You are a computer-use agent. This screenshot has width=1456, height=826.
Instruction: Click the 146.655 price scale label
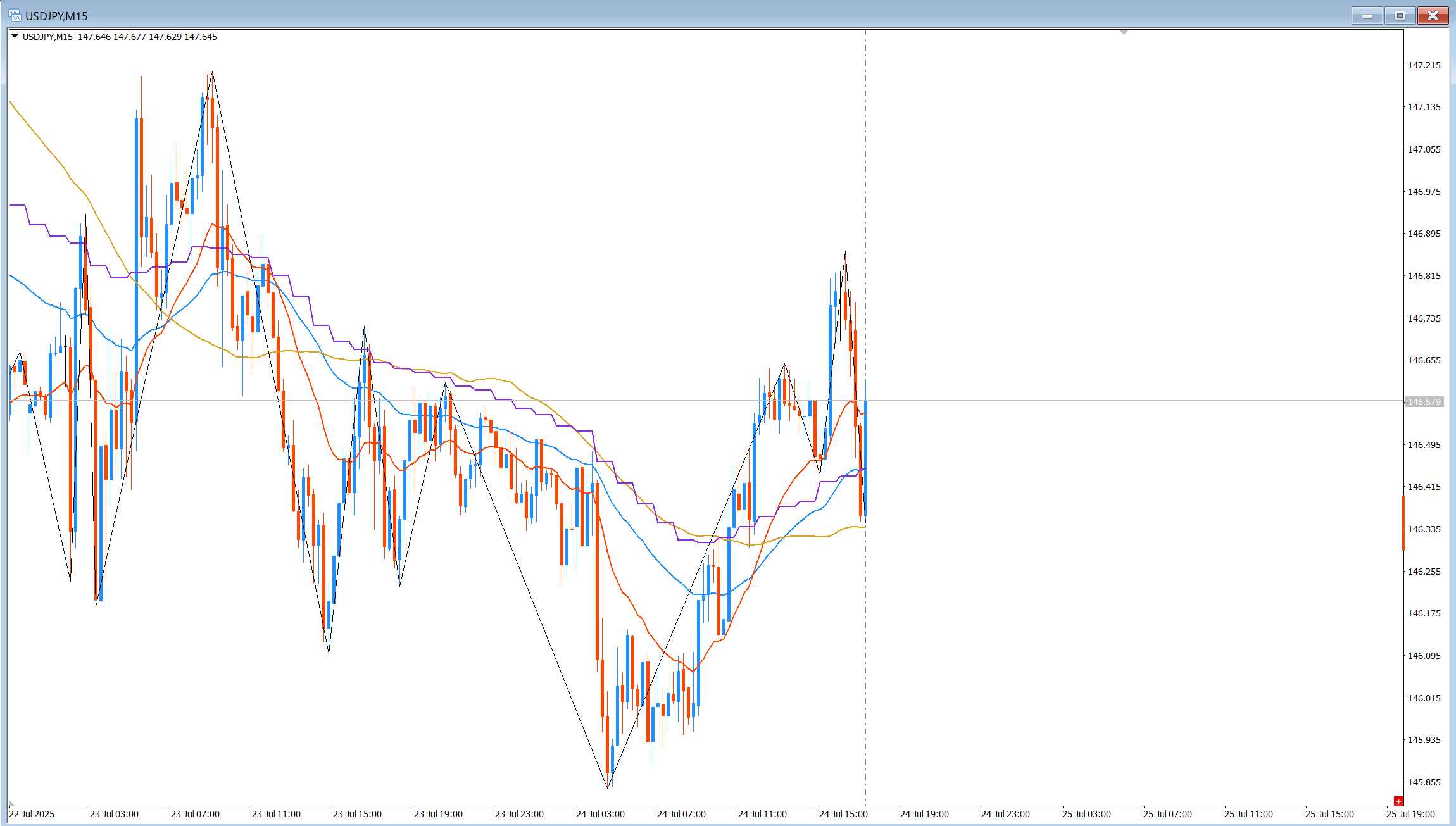coord(1424,360)
